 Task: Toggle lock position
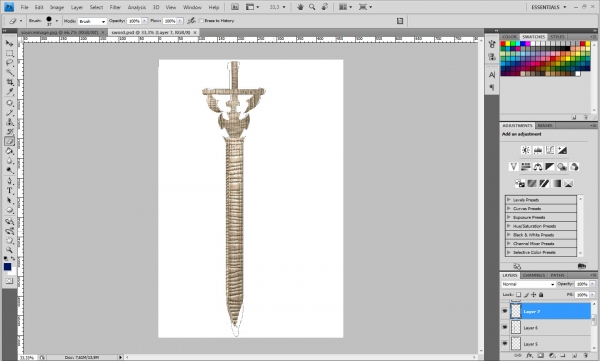533,295
